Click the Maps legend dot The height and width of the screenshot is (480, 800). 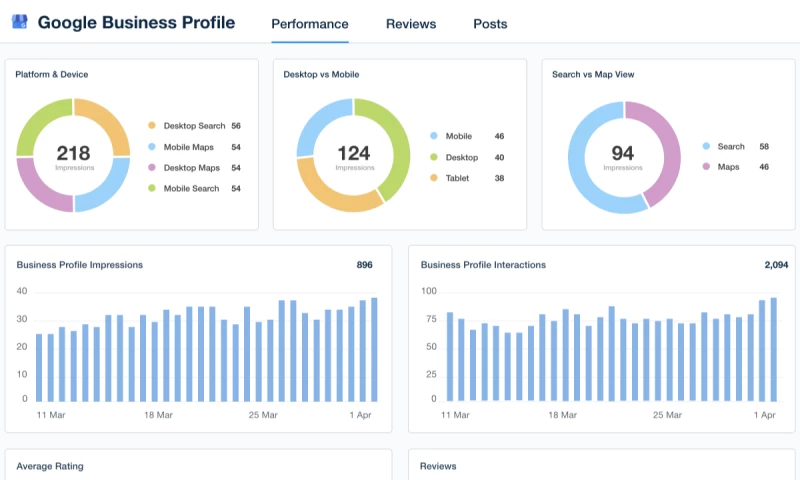coord(706,167)
